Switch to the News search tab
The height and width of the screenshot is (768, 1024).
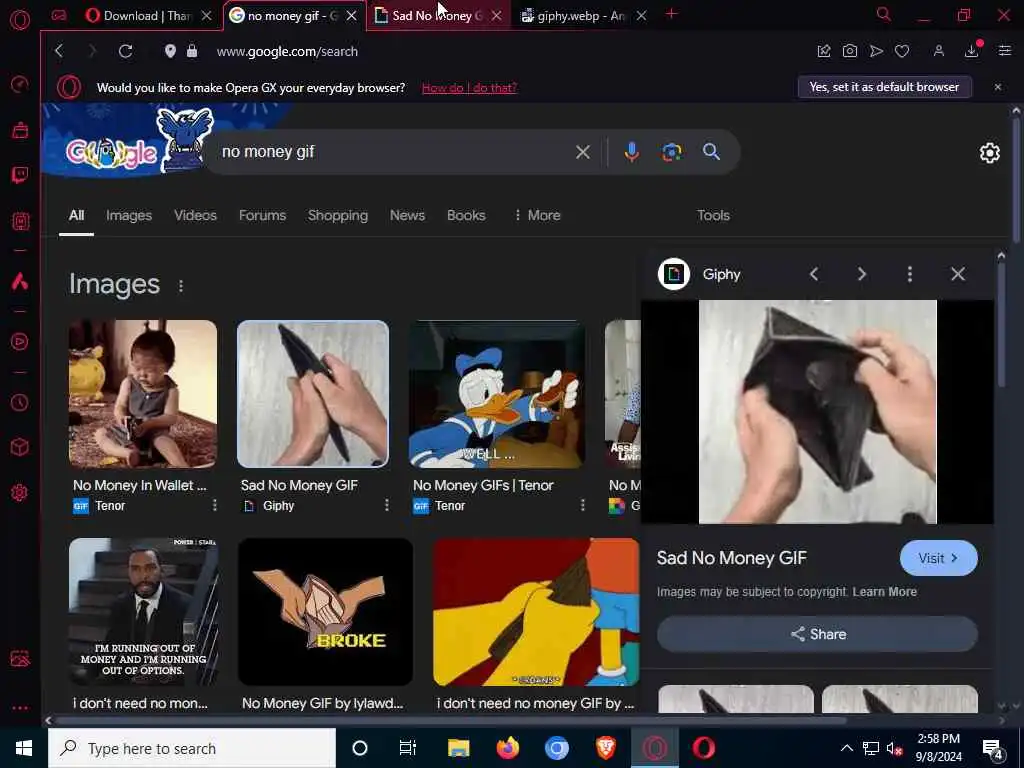(408, 215)
